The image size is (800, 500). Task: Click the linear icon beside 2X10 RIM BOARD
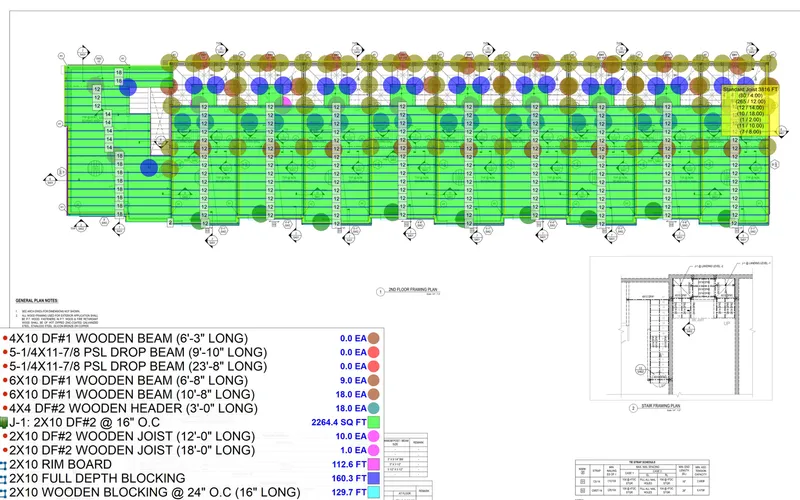3,465
